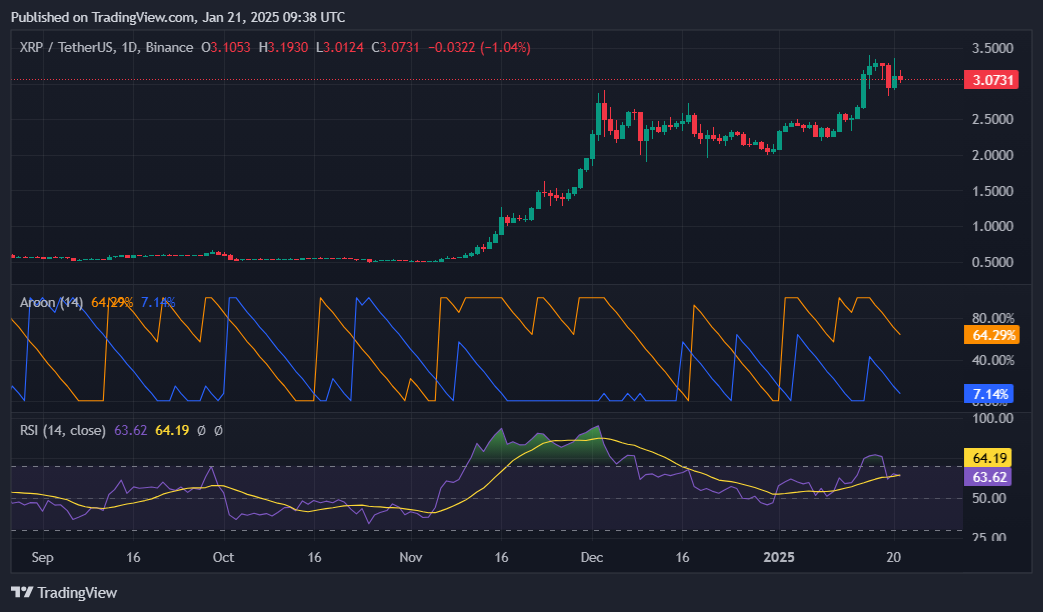This screenshot has width=1043, height=612.
Task: Open the 1D interval in the legend
Action: [126, 47]
